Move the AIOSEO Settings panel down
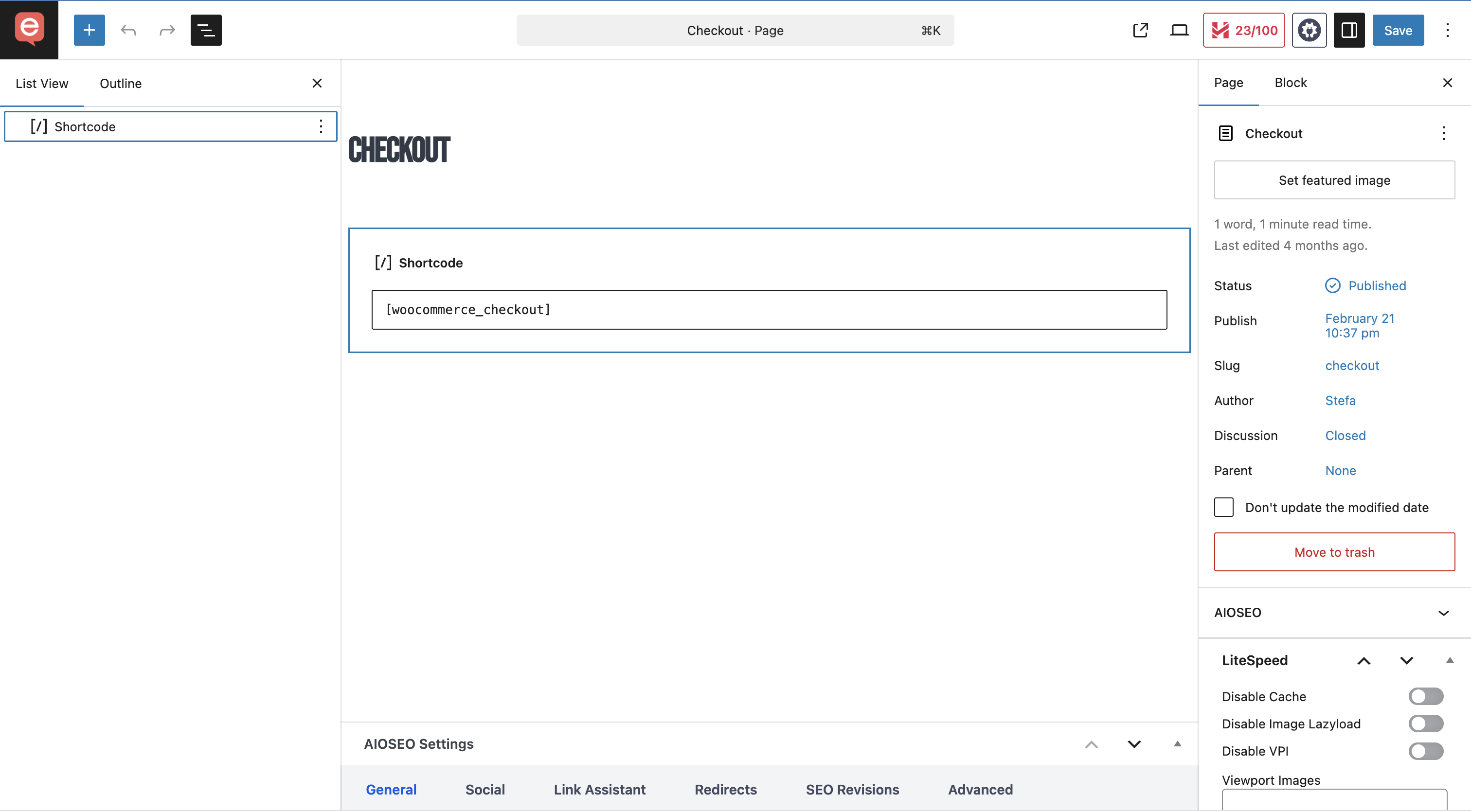The image size is (1471, 812). [x=1134, y=744]
